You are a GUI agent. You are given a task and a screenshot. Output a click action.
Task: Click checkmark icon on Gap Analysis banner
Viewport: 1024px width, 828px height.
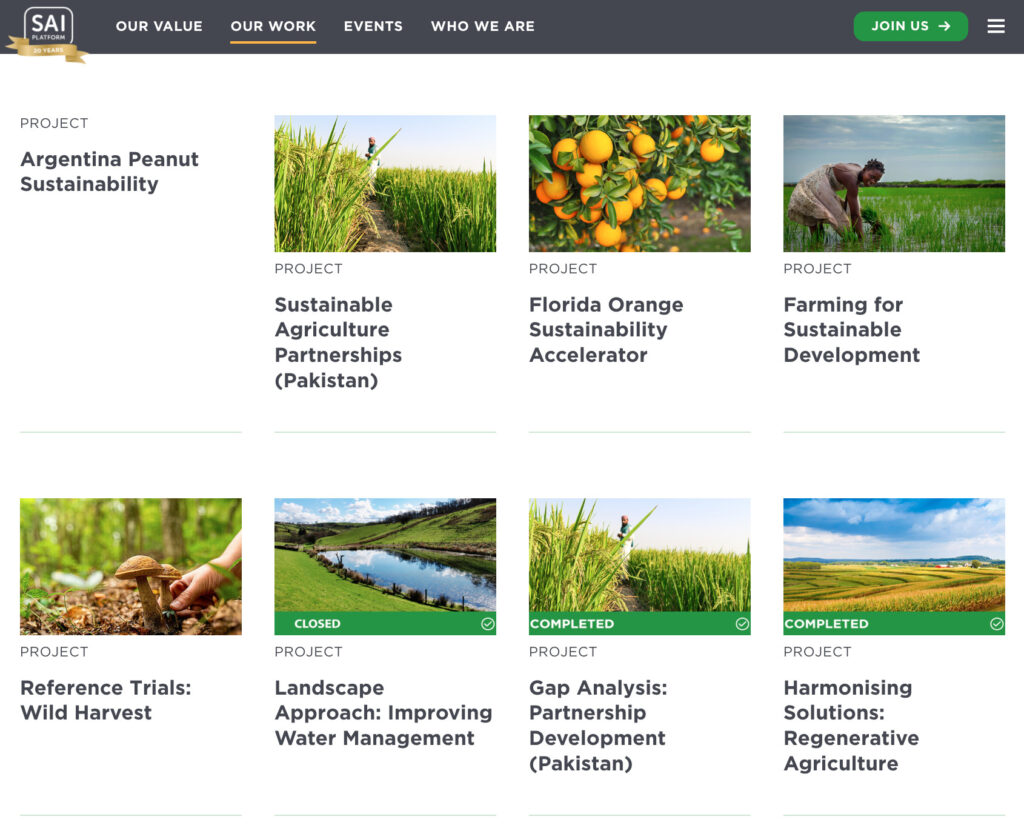click(x=742, y=624)
